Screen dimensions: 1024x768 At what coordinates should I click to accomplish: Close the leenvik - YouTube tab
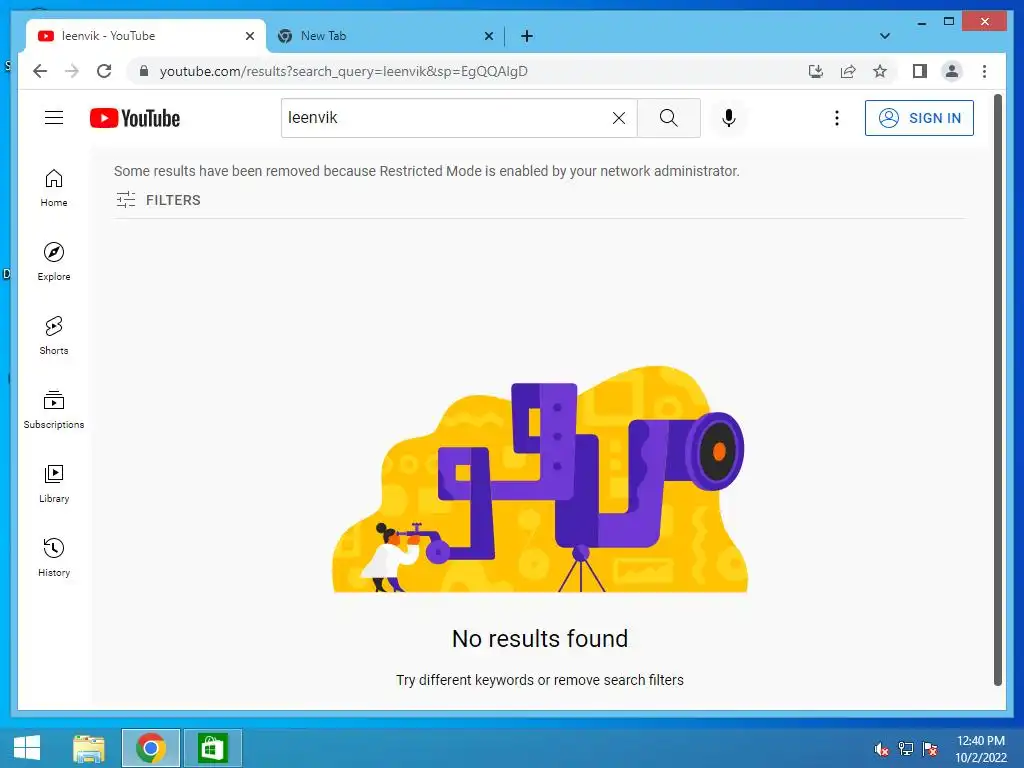click(x=249, y=36)
